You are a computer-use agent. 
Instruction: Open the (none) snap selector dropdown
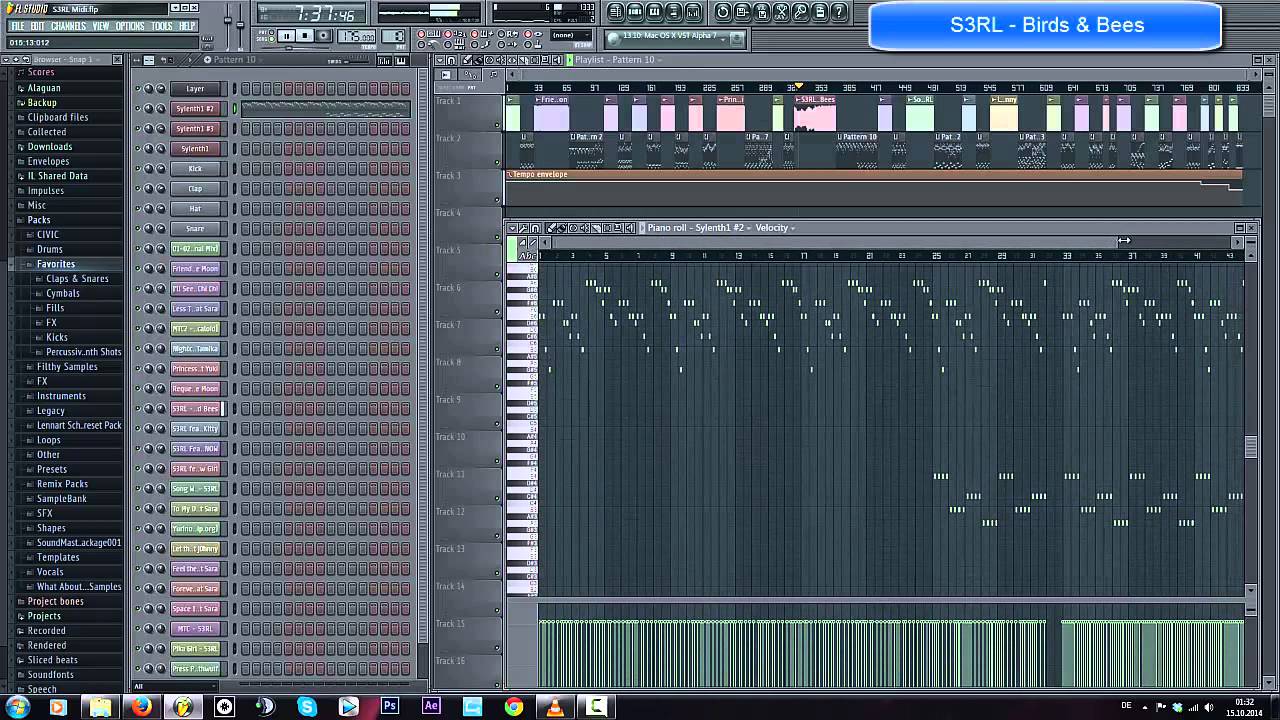pyautogui.click(x=570, y=35)
